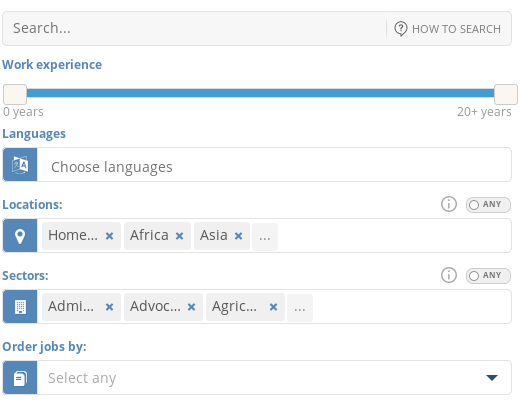Toggle the ANY switch for Sectors
The image size is (526, 414).
[x=488, y=276]
